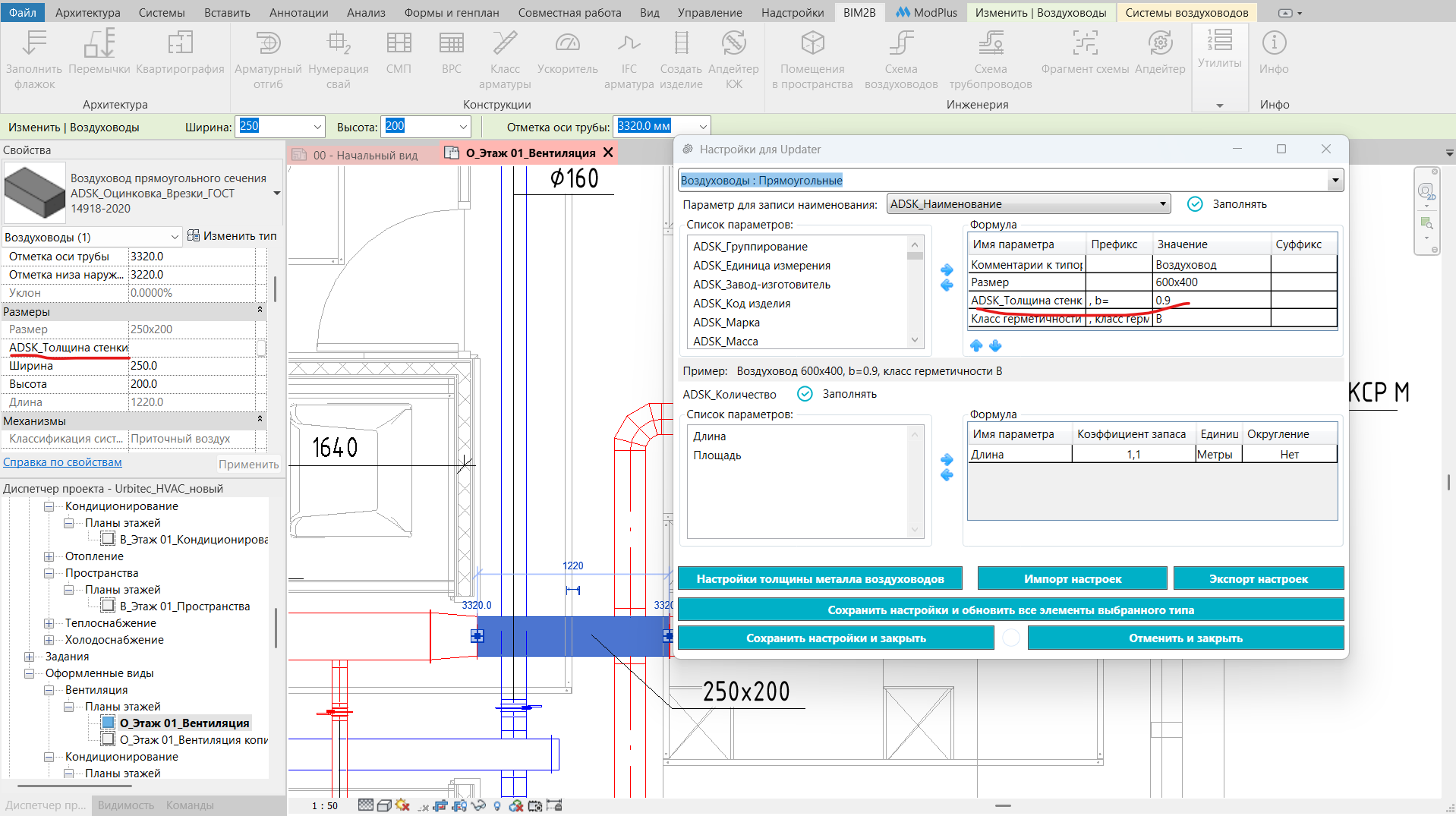Screen dimensions: 1456x816
Task: Switch to 00 - Начальный вид view tab
Action: (364, 154)
